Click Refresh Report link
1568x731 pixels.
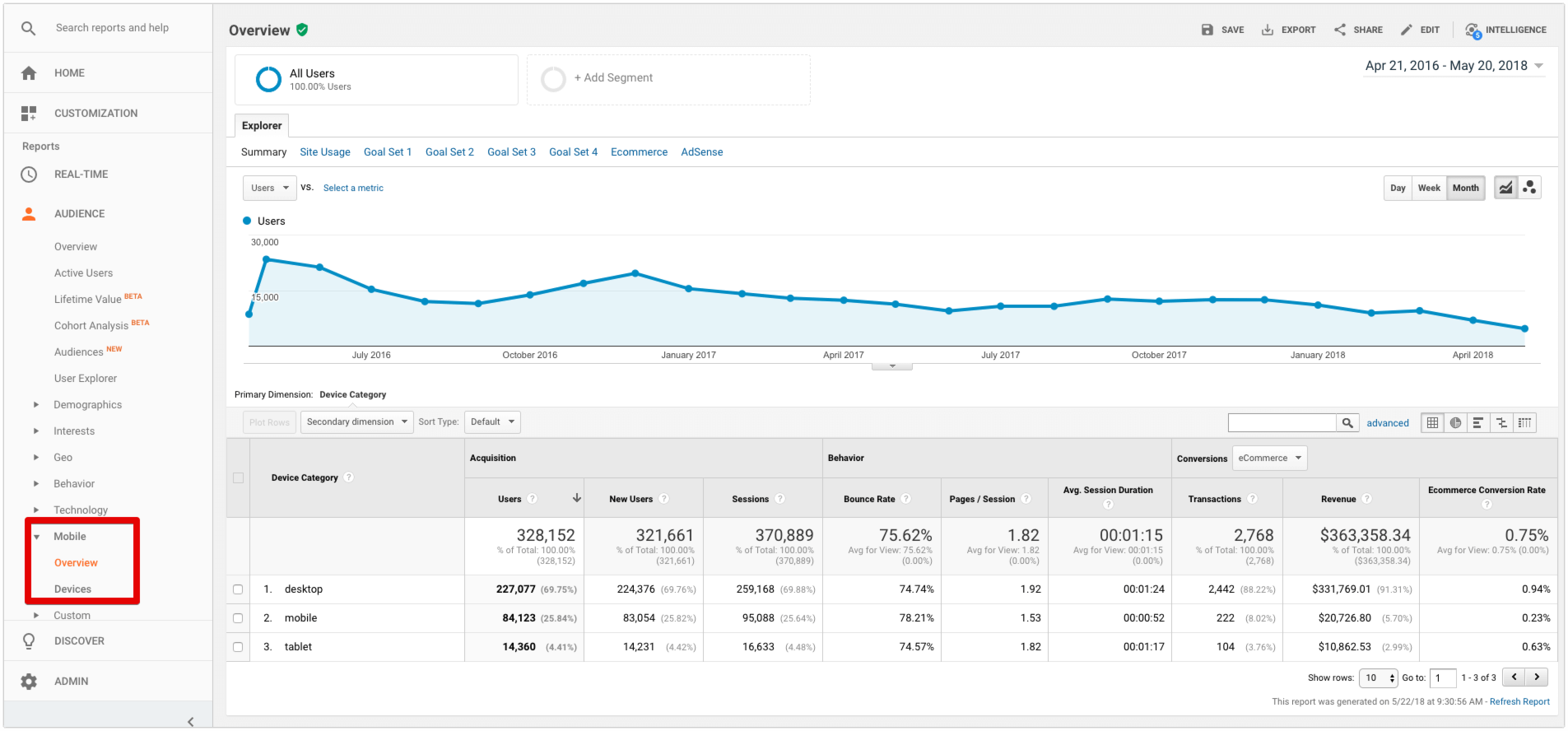click(x=1519, y=702)
